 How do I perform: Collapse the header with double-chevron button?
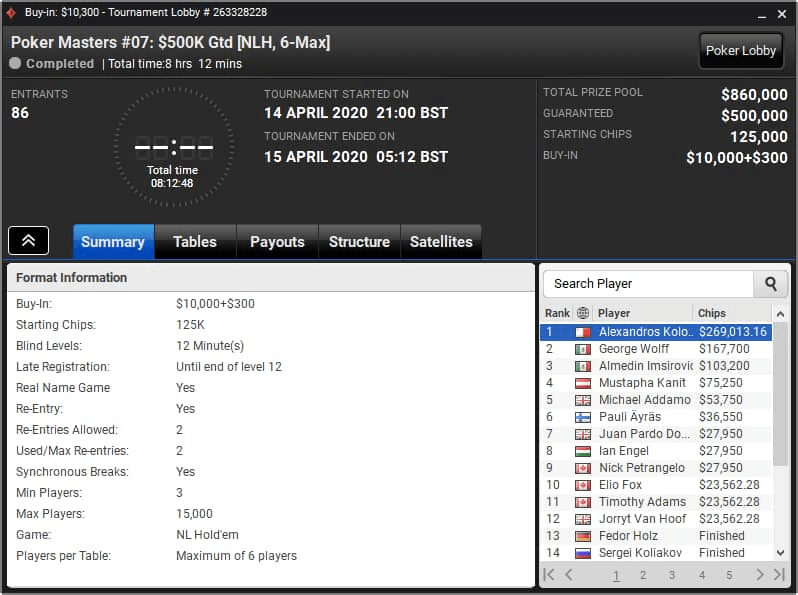(x=28, y=240)
